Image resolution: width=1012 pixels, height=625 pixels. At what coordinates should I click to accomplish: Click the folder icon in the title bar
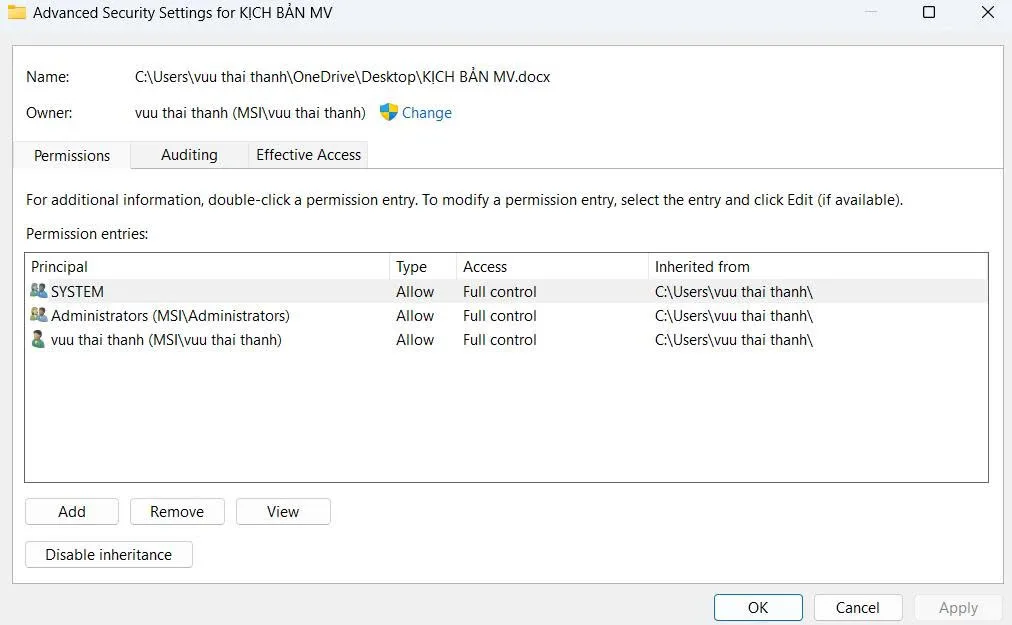coord(17,12)
